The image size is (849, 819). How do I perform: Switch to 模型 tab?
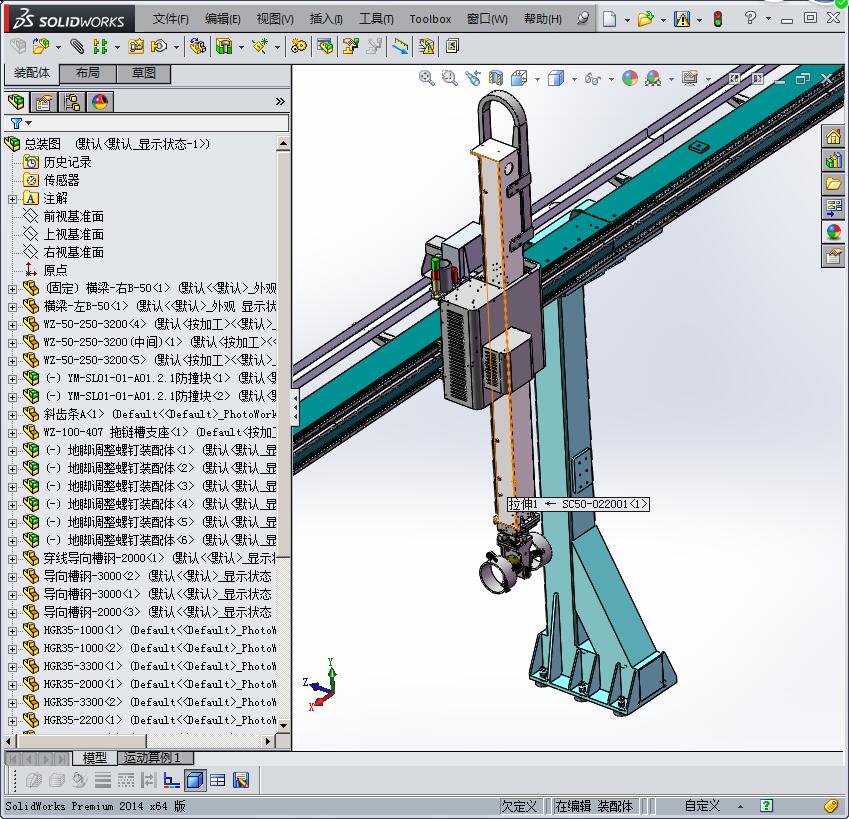tap(94, 758)
